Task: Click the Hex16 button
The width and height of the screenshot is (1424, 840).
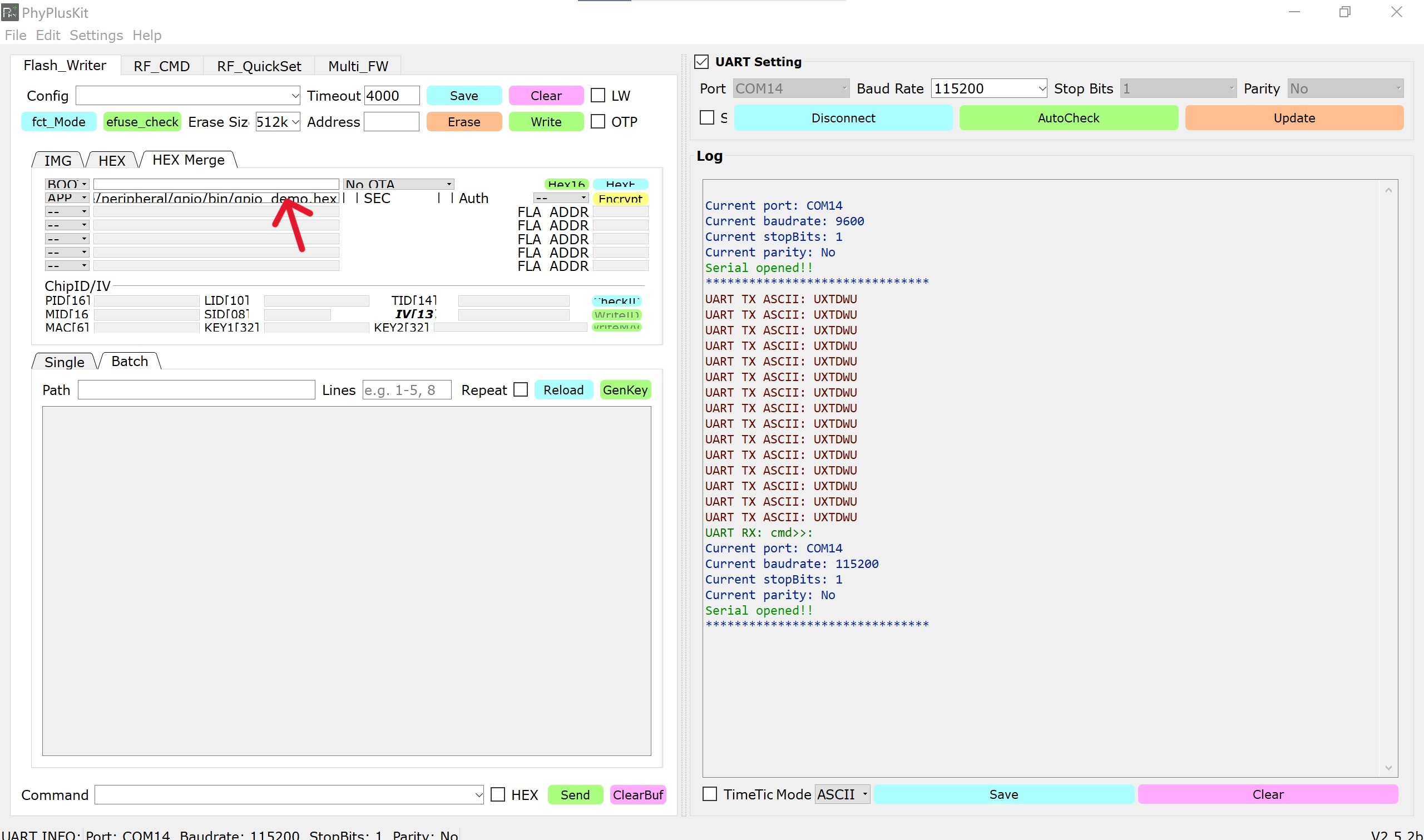Action: (567, 184)
